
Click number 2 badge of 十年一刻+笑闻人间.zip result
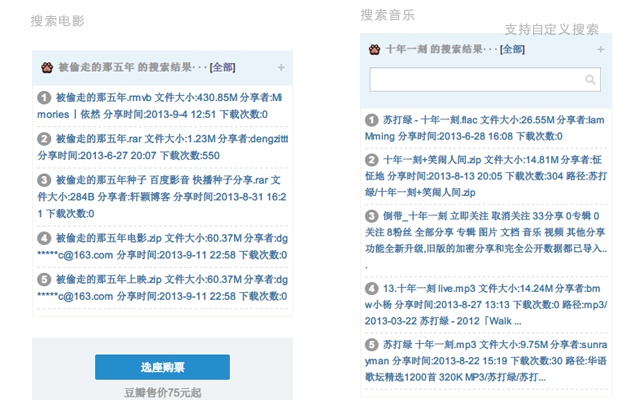373,160
